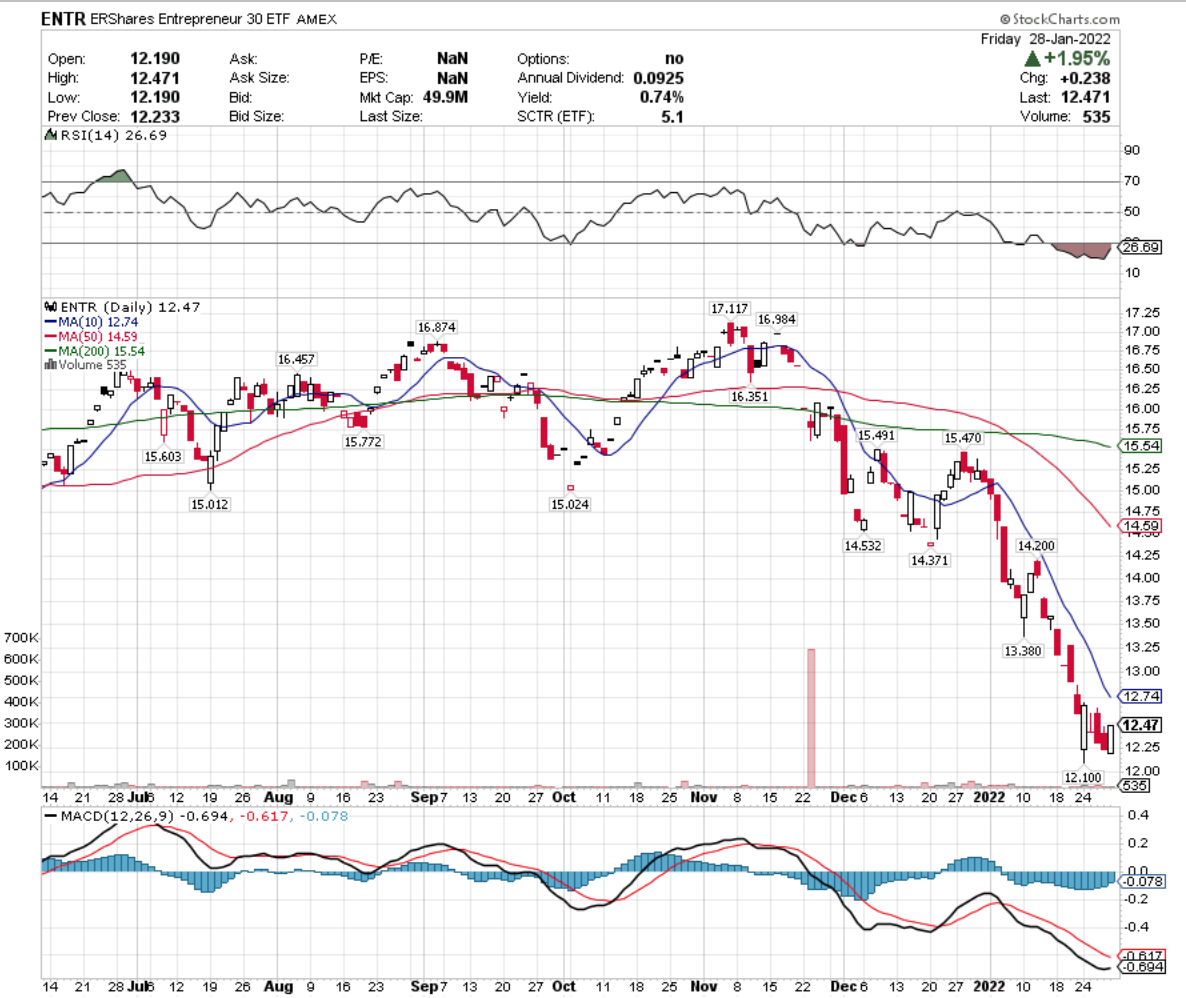
Task: Click the Volume legend bar icon
Action: [51, 365]
